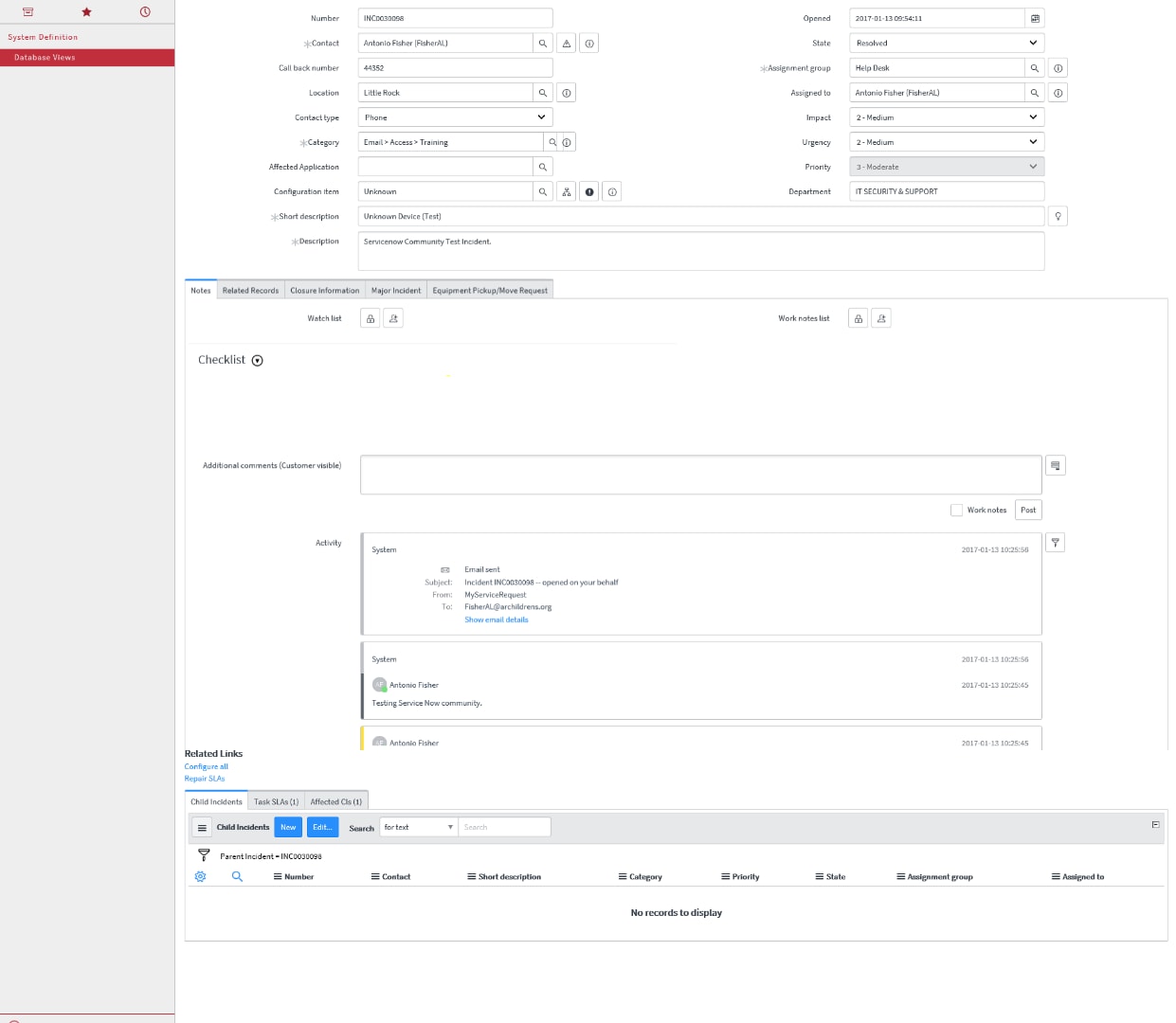Collapse the Child Incidents list
1176x1023 pixels.
[x=1155, y=825]
